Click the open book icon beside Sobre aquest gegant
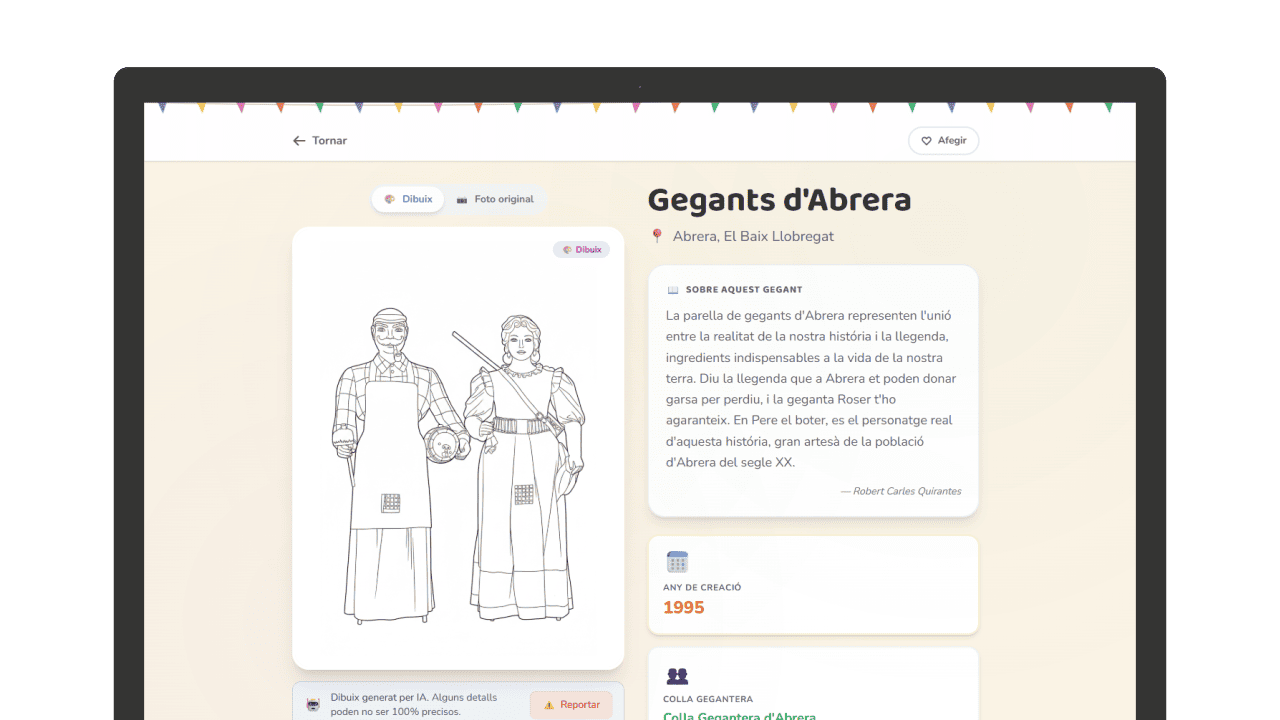 [x=673, y=290]
